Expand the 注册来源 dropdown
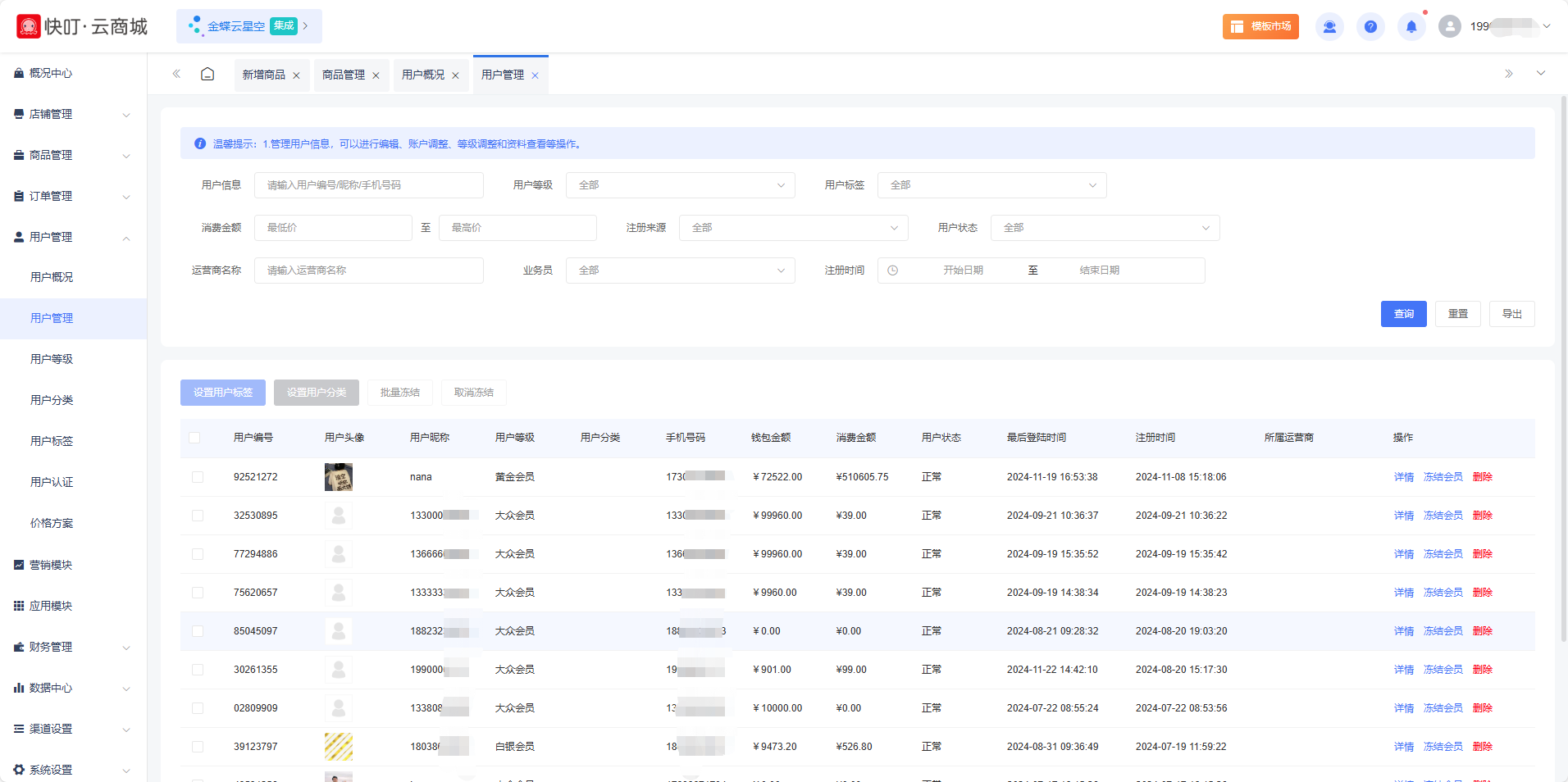 (x=793, y=228)
